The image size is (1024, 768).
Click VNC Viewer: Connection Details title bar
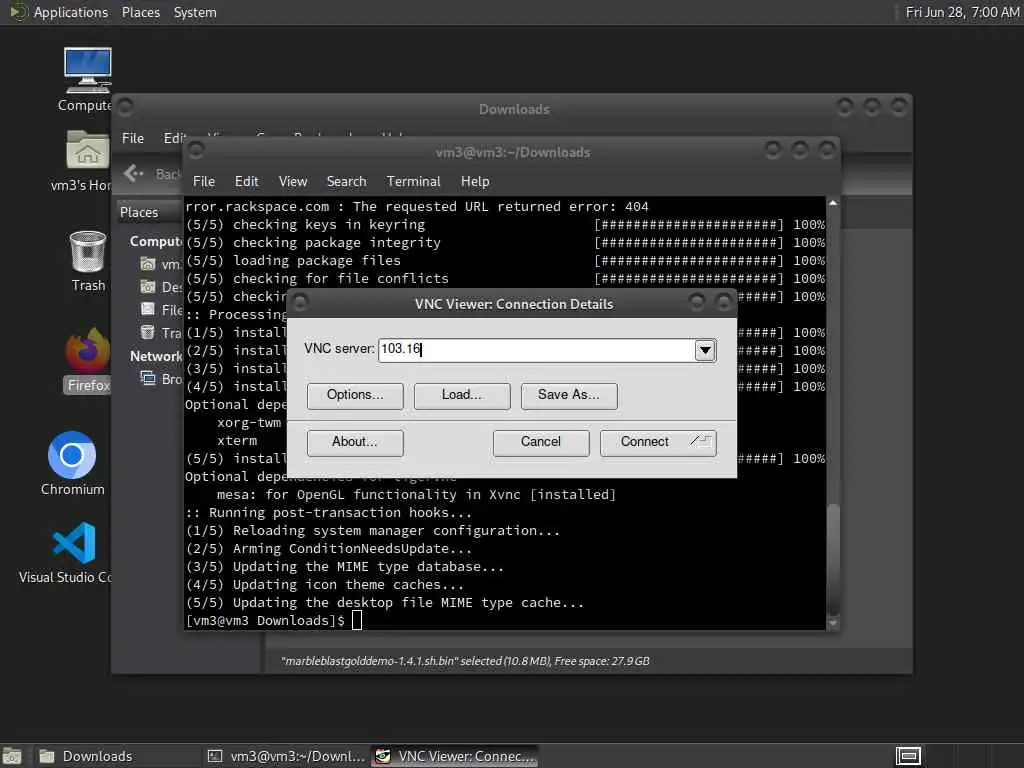(x=513, y=304)
